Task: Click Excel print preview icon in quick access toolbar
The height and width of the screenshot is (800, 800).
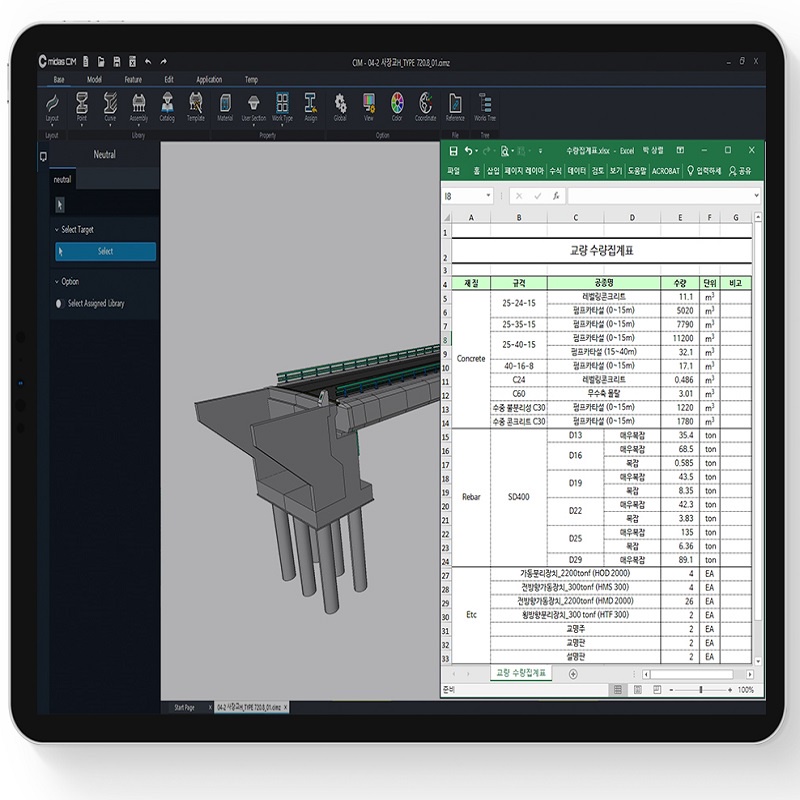Action: 505,151
